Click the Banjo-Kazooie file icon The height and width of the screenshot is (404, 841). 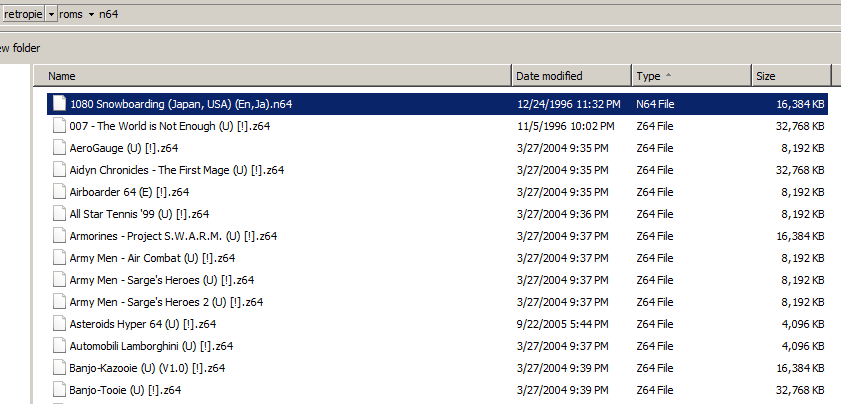point(59,368)
